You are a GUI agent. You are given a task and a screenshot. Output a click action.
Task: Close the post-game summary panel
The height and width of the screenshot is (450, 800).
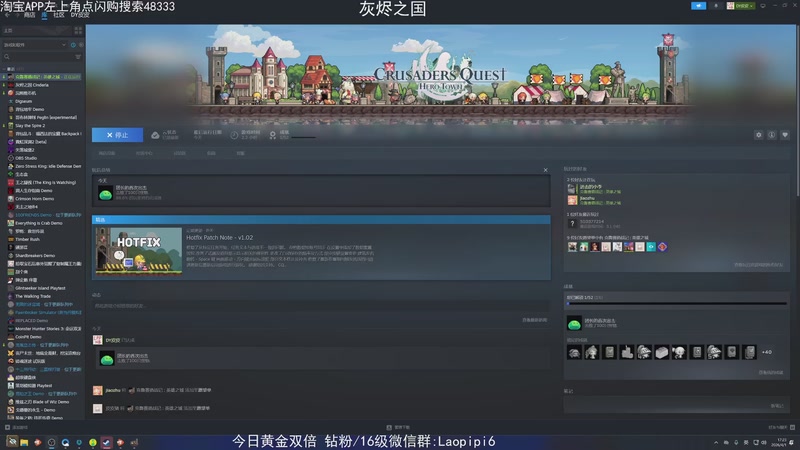[x=545, y=170]
